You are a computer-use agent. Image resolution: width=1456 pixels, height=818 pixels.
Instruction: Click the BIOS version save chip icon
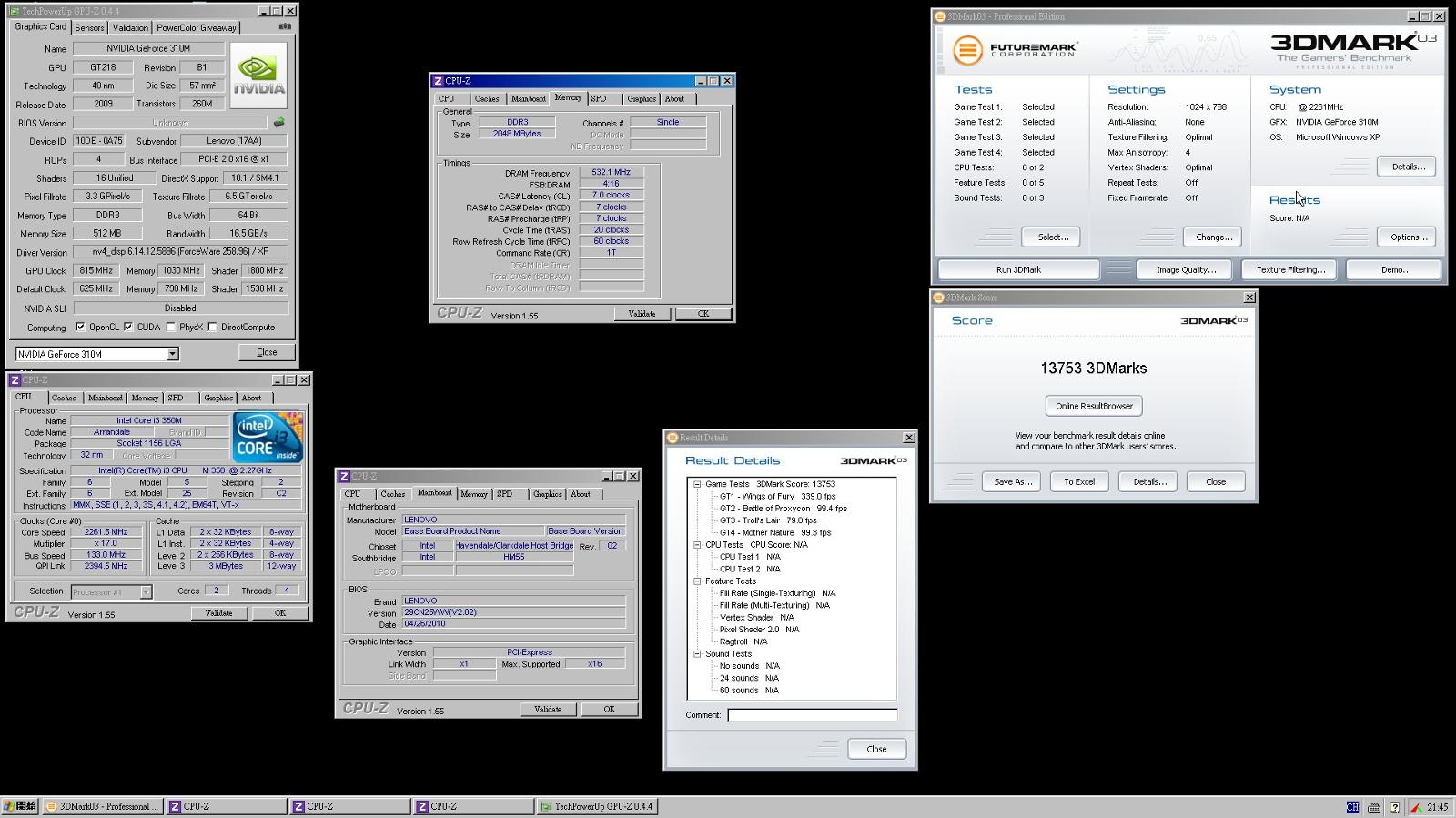(278, 122)
